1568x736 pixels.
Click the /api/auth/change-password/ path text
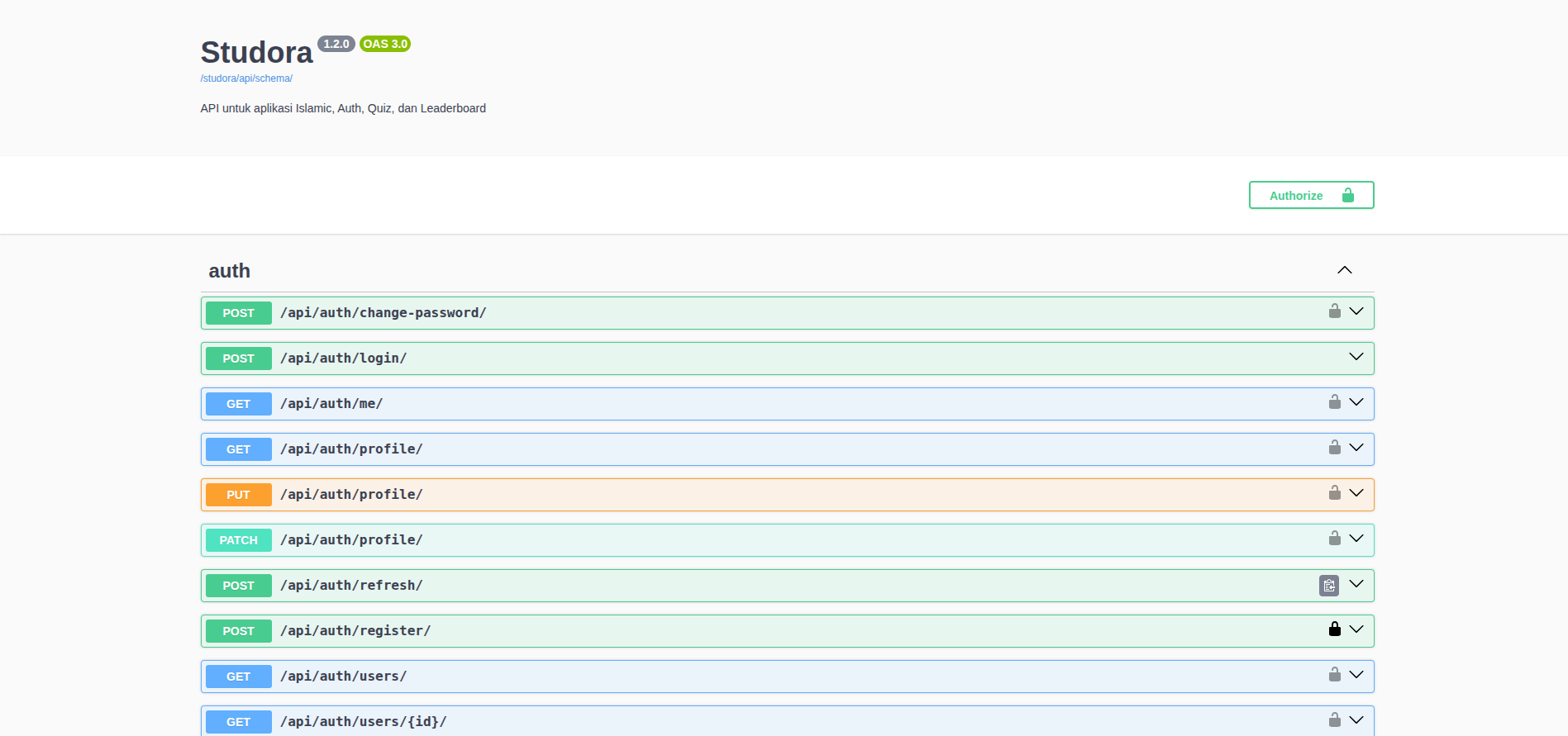coord(384,313)
